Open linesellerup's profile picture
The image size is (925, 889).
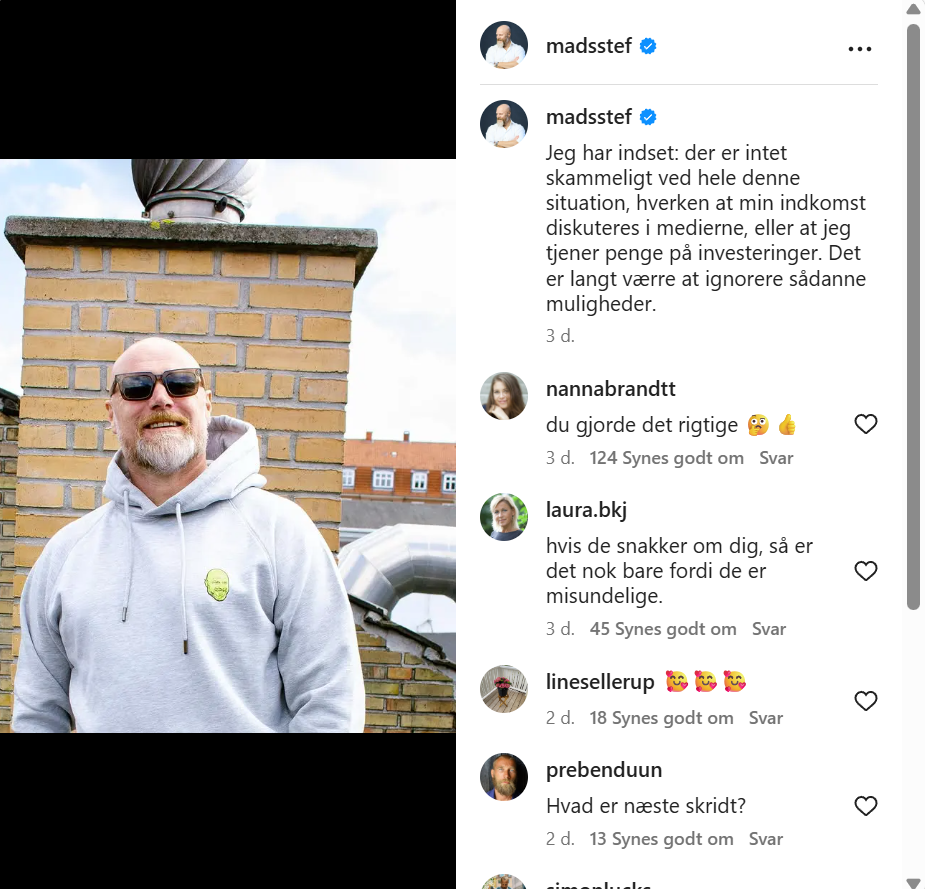(504, 689)
